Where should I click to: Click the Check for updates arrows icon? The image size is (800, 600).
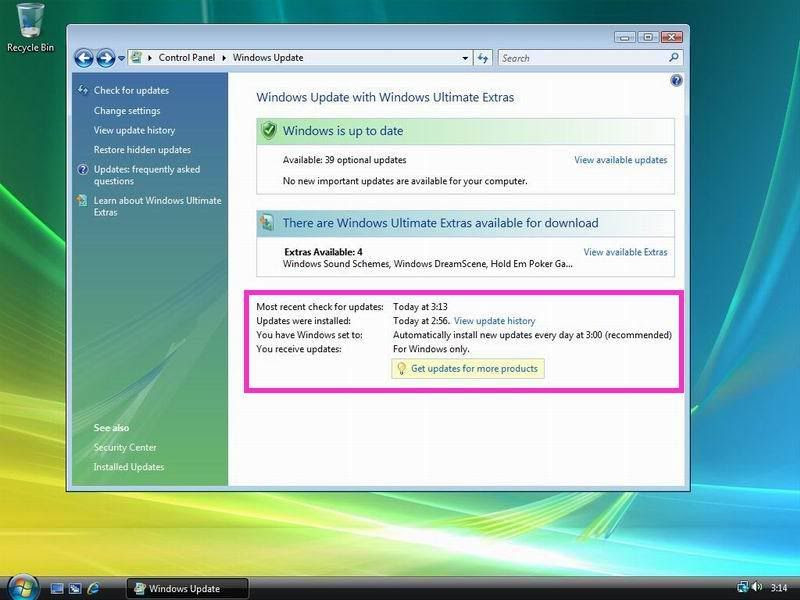click(83, 90)
